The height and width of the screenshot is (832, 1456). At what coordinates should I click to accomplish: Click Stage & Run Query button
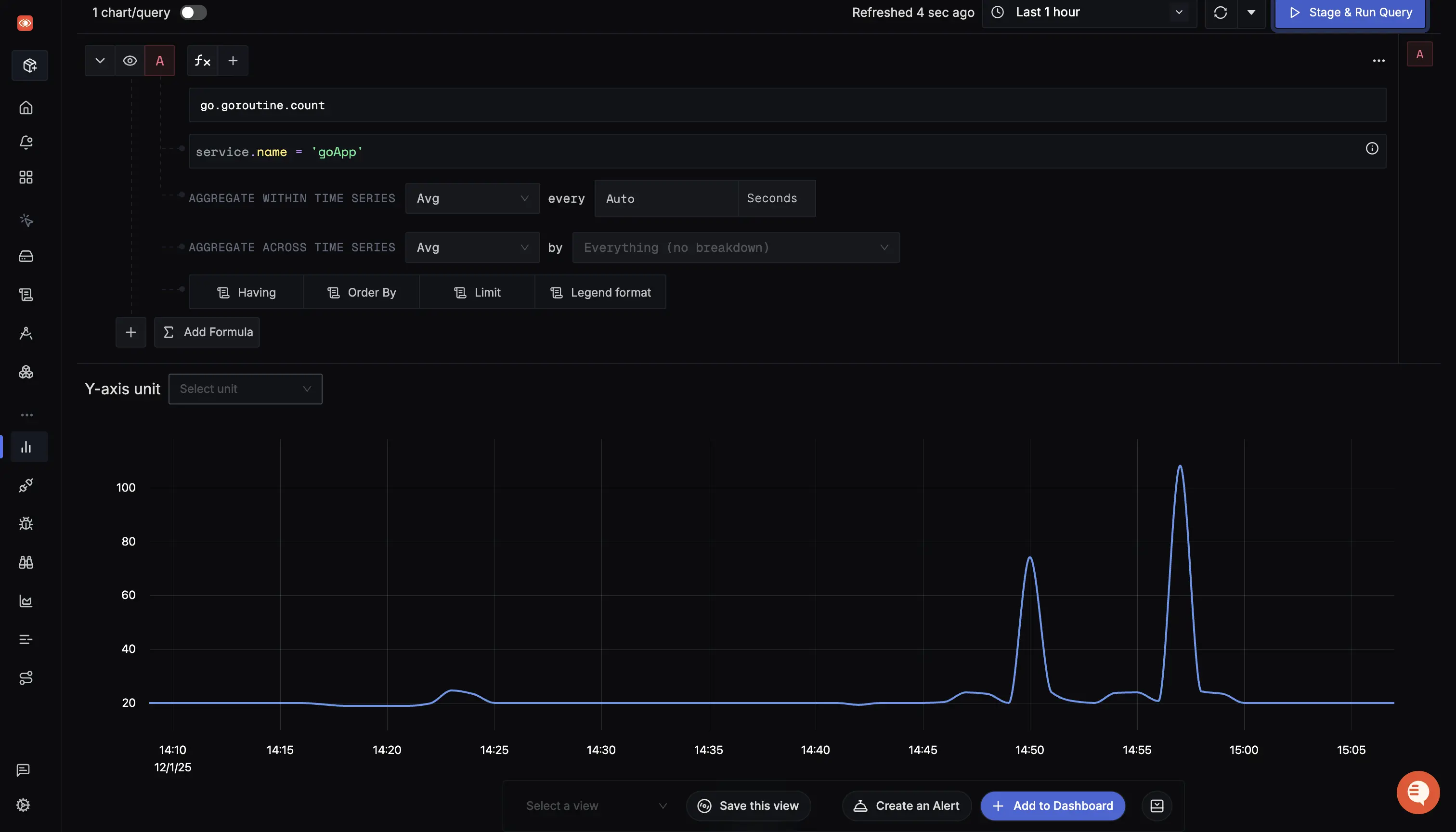(1350, 13)
